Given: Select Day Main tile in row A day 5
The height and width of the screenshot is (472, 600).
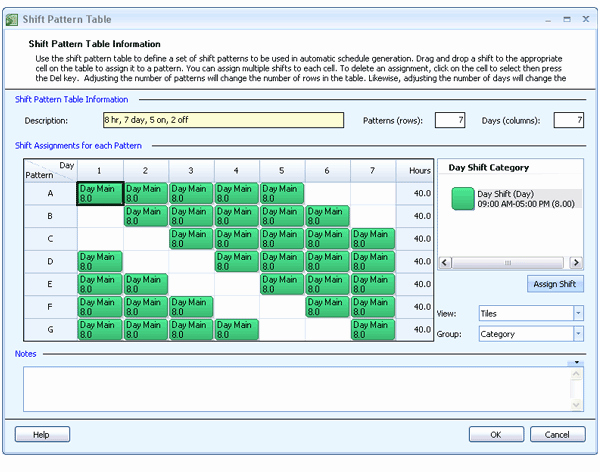Looking at the screenshot, I should [282, 193].
